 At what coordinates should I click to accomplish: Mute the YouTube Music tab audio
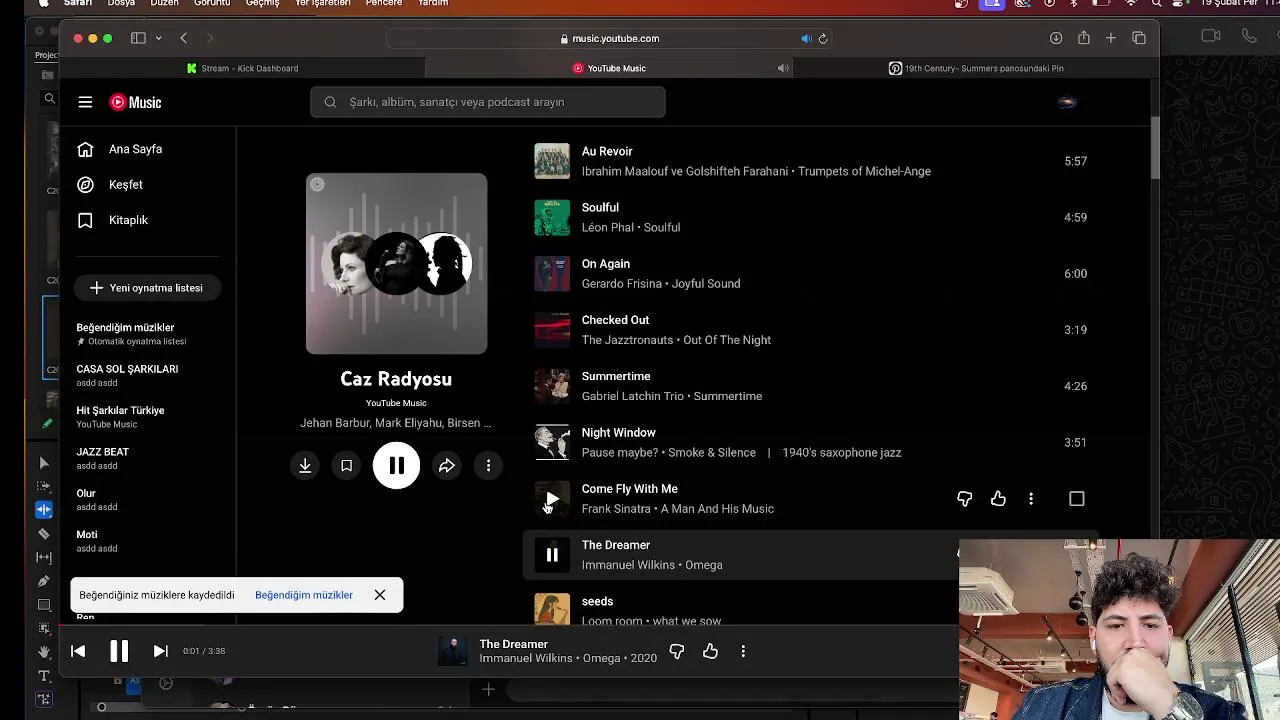[783, 68]
